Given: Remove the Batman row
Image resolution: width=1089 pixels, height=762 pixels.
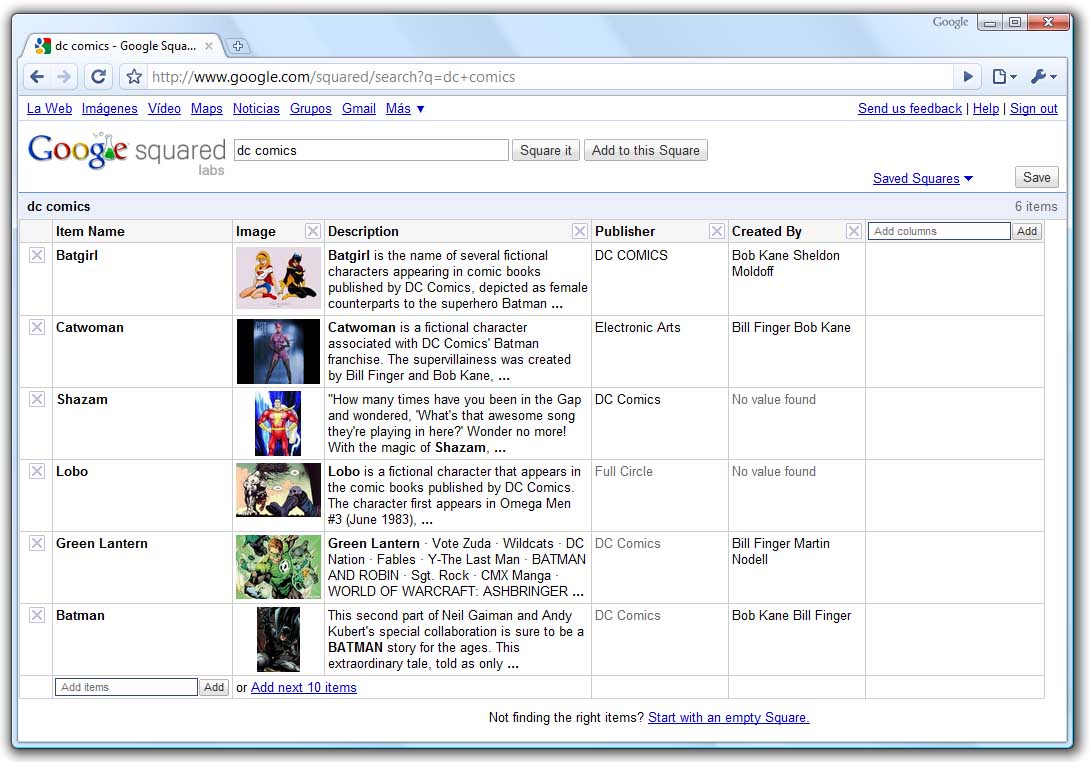Looking at the screenshot, I should click(37, 615).
